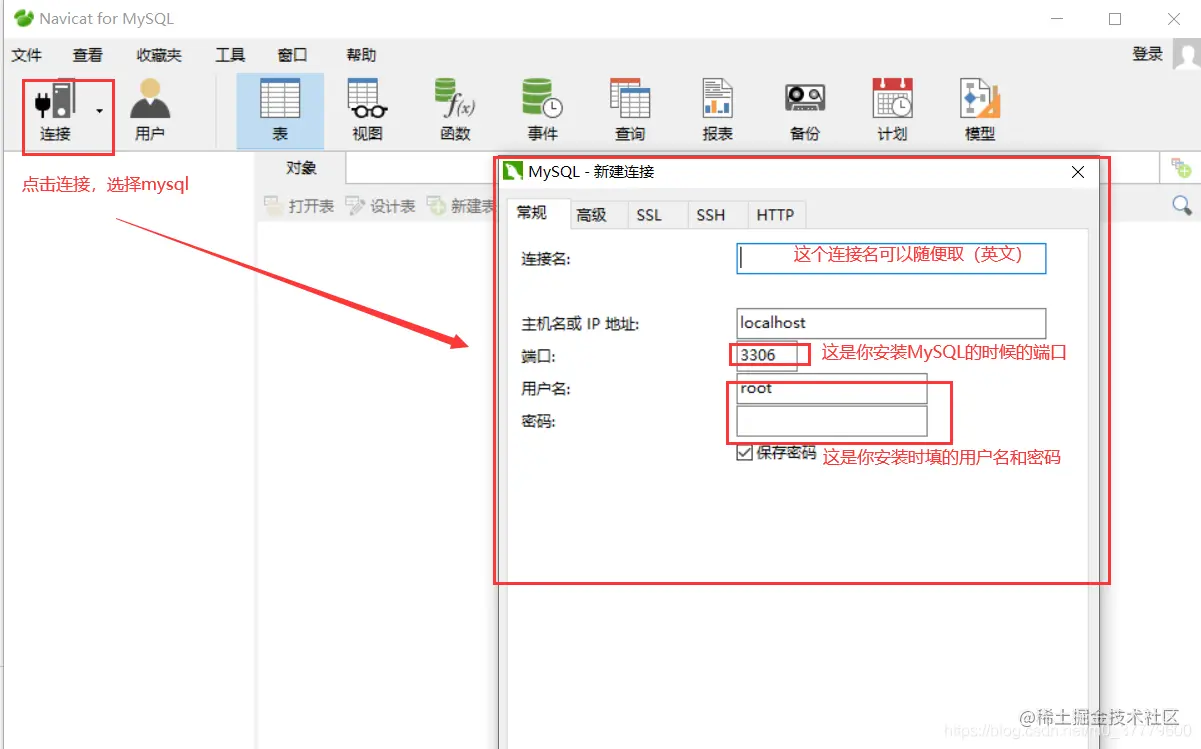
Task: Open the 工具 tools menu
Action: point(230,55)
